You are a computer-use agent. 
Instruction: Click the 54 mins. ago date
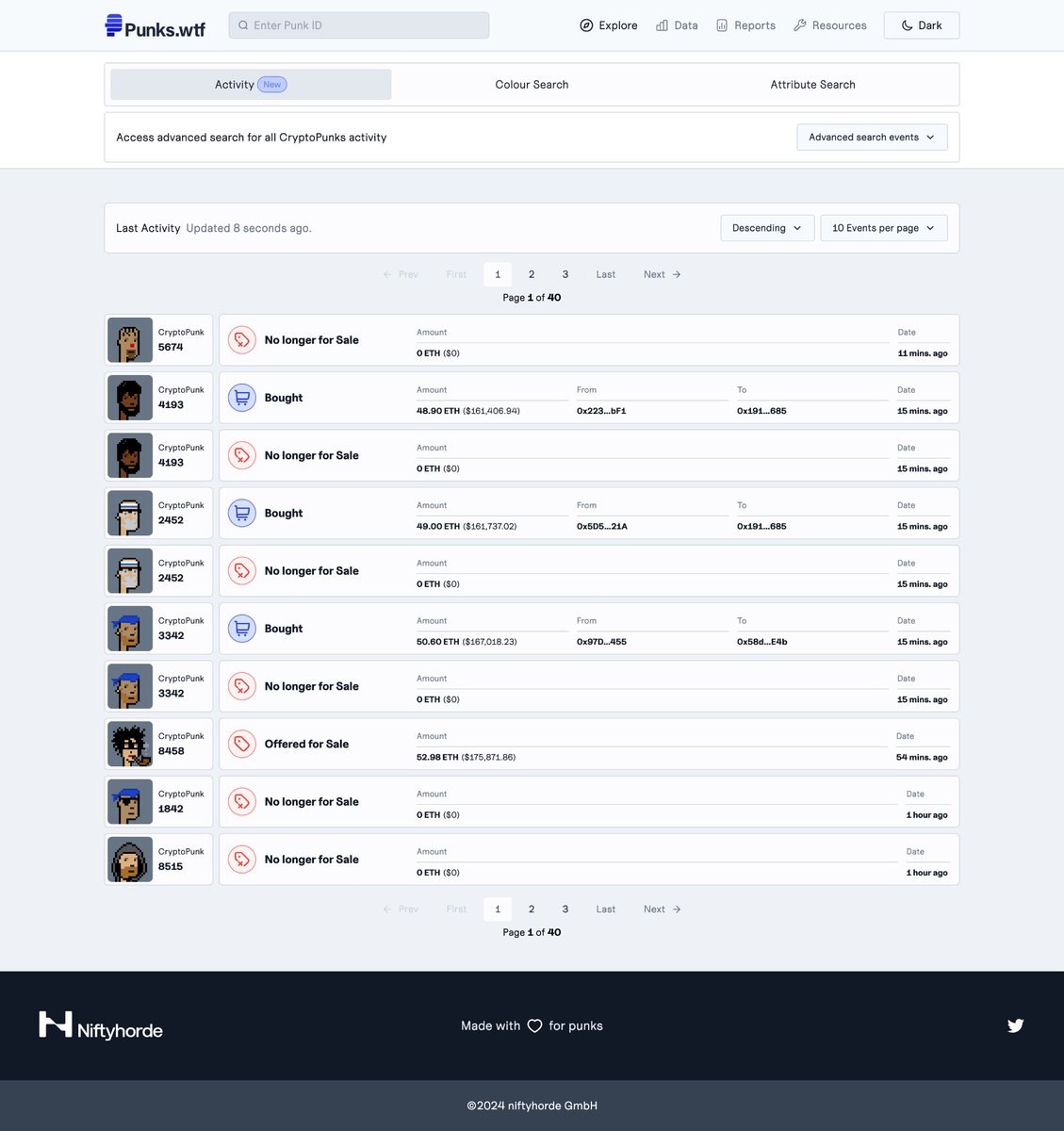tap(922, 758)
